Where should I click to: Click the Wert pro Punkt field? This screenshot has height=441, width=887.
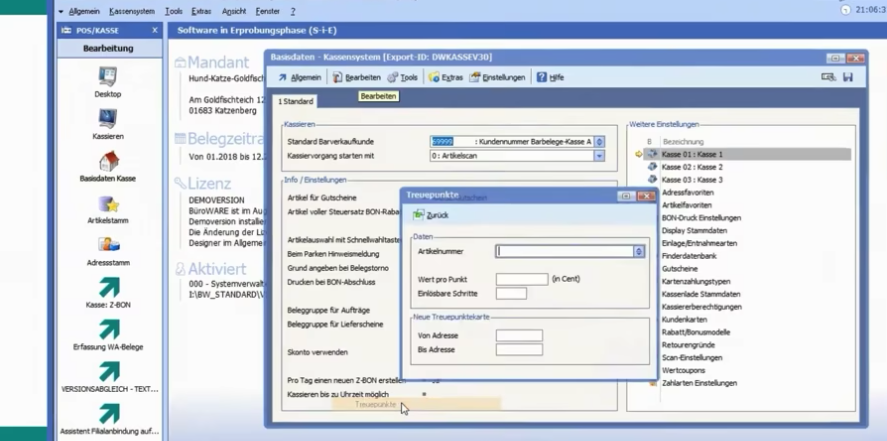(521, 278)
